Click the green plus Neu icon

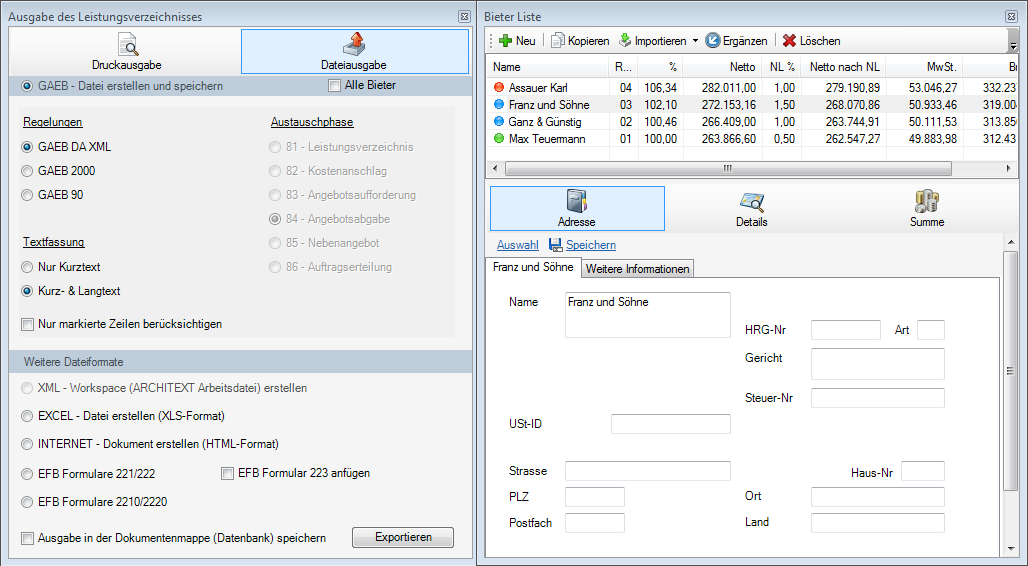(x=505, y=41)
